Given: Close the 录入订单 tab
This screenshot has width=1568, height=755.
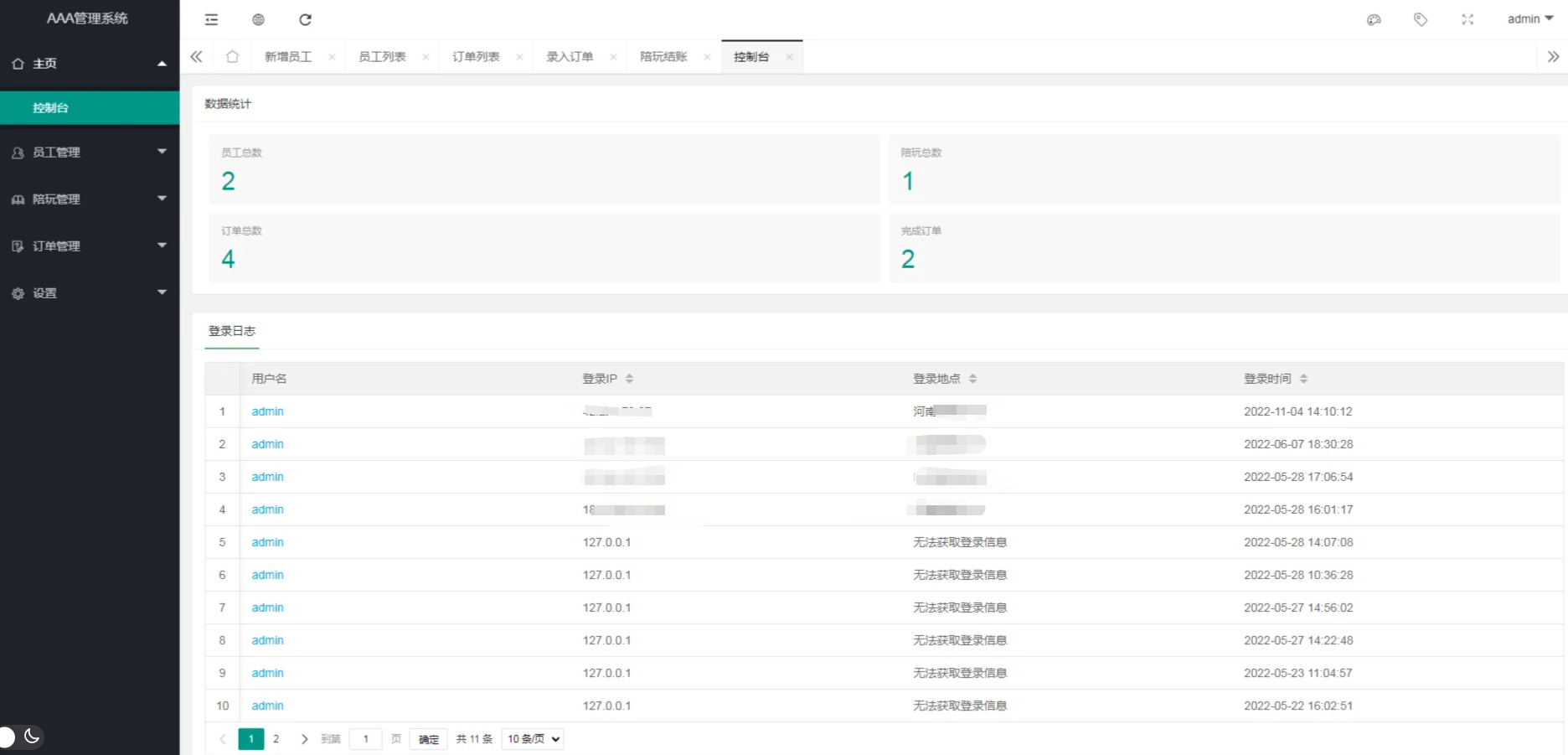Looking at the screenshot, I should [x=614, y=57].
